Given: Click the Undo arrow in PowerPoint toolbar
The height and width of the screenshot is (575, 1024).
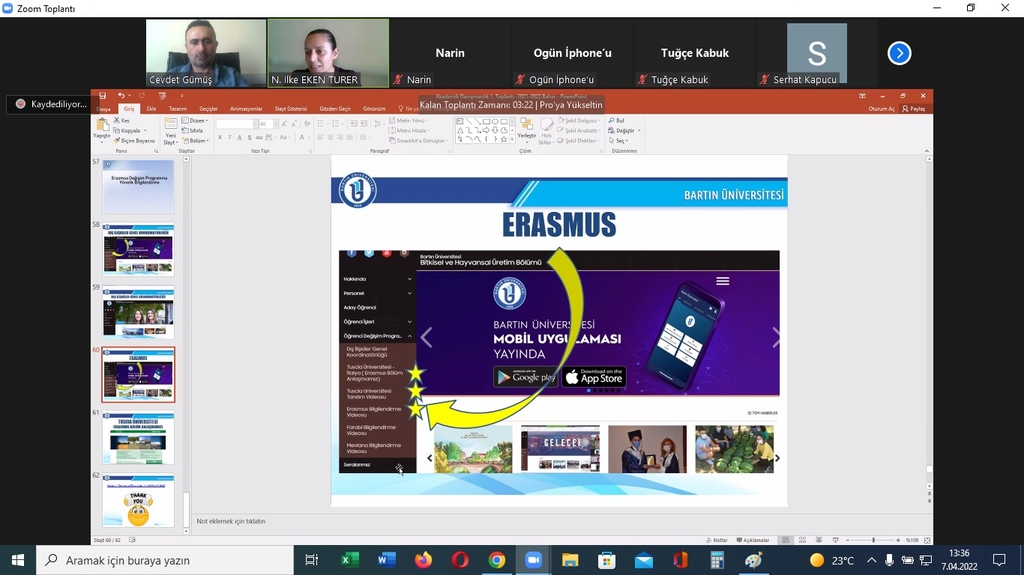Looking at the screenshot, I should [121, 95].
